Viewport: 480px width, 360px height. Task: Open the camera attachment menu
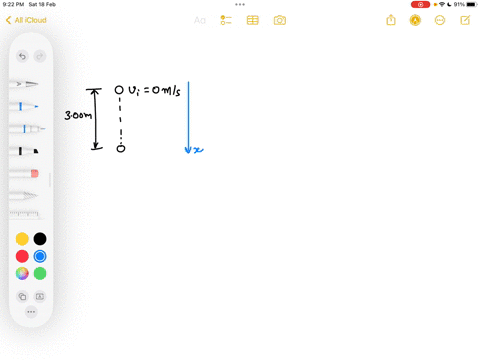[x=280, y=20]
